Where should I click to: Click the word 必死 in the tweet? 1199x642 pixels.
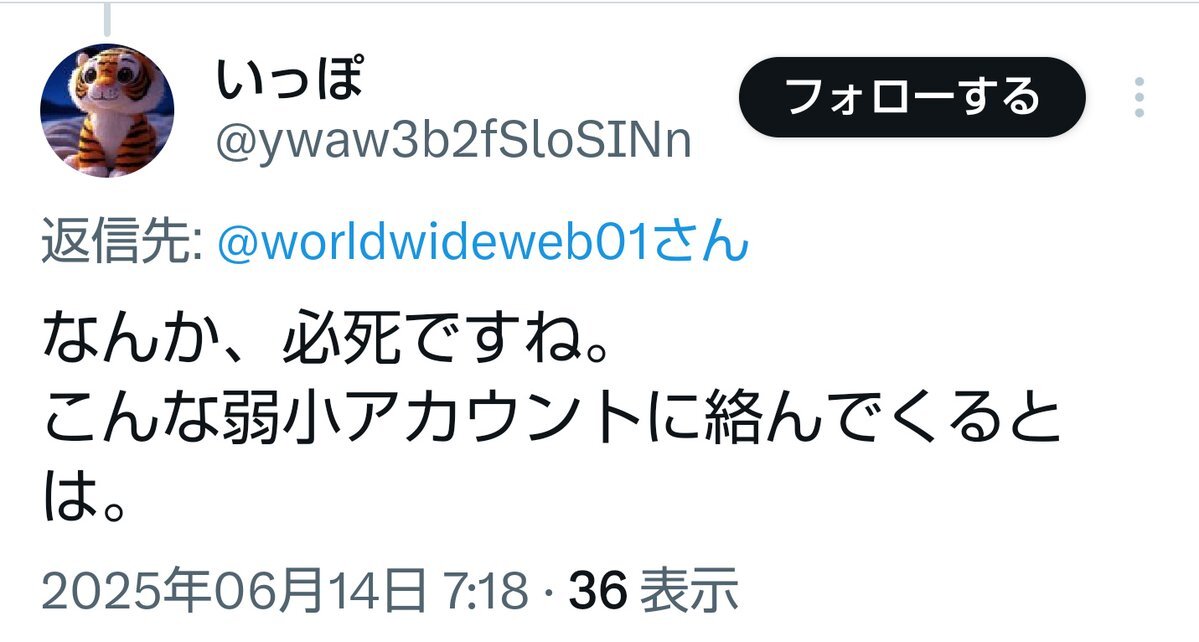(x=341, y=338)
